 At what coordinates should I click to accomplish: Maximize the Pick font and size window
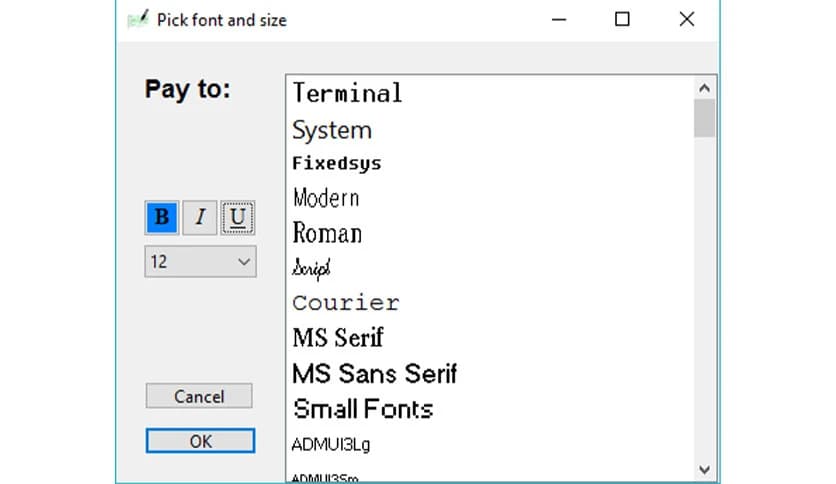tap(622, 20)
